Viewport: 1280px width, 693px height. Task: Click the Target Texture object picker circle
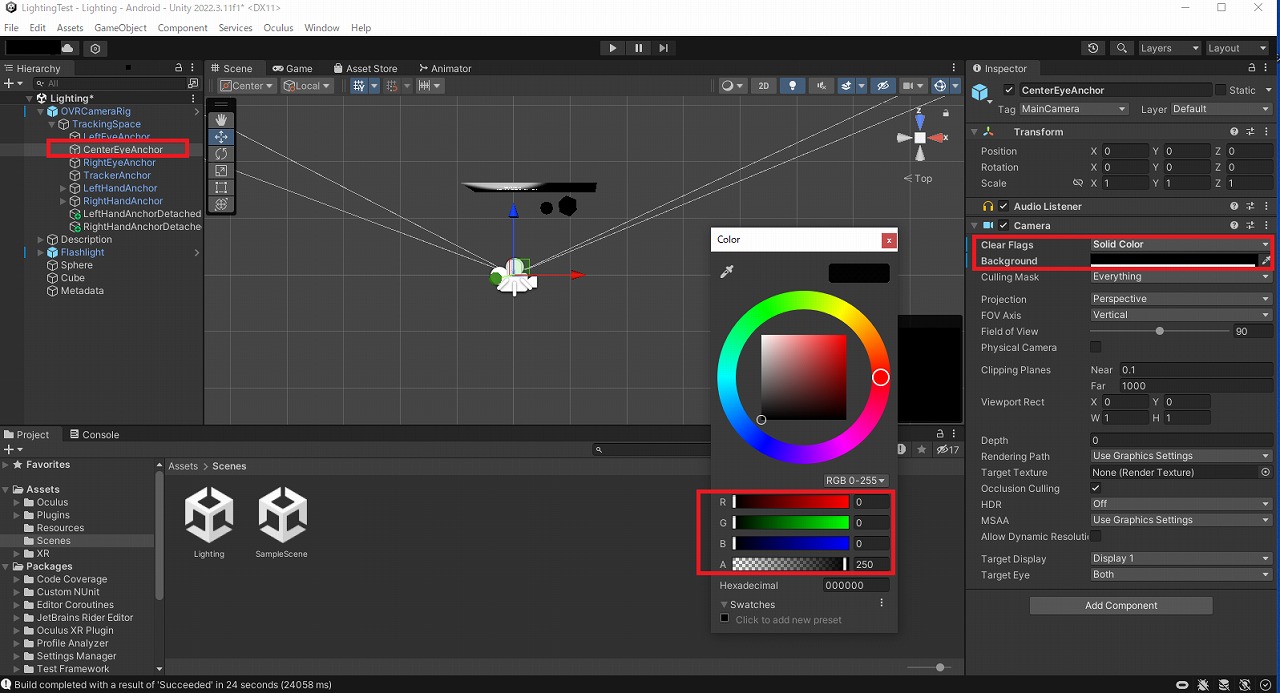[1266, 472]
